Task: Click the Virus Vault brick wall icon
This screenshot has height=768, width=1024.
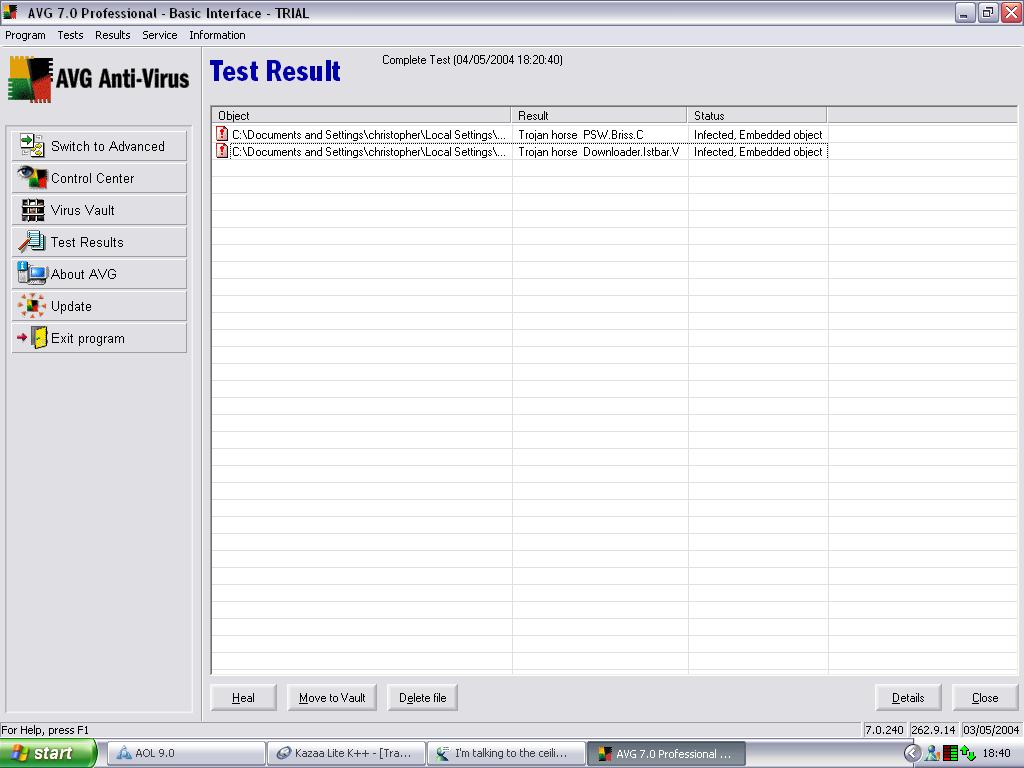Action: [x=33, y=210]
